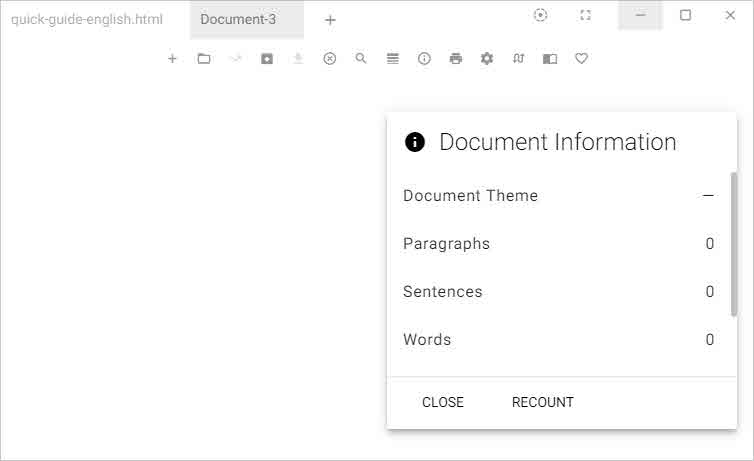Click the open book reading icon

coord(550,59)
